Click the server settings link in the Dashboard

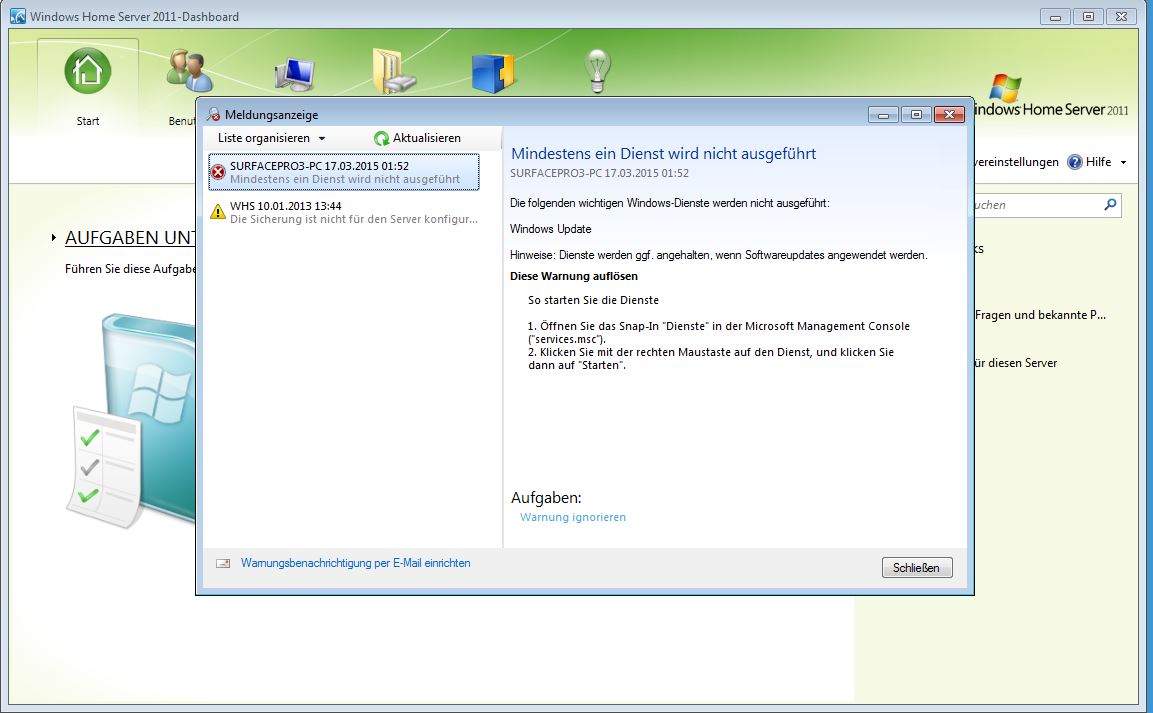(1016, 162)
